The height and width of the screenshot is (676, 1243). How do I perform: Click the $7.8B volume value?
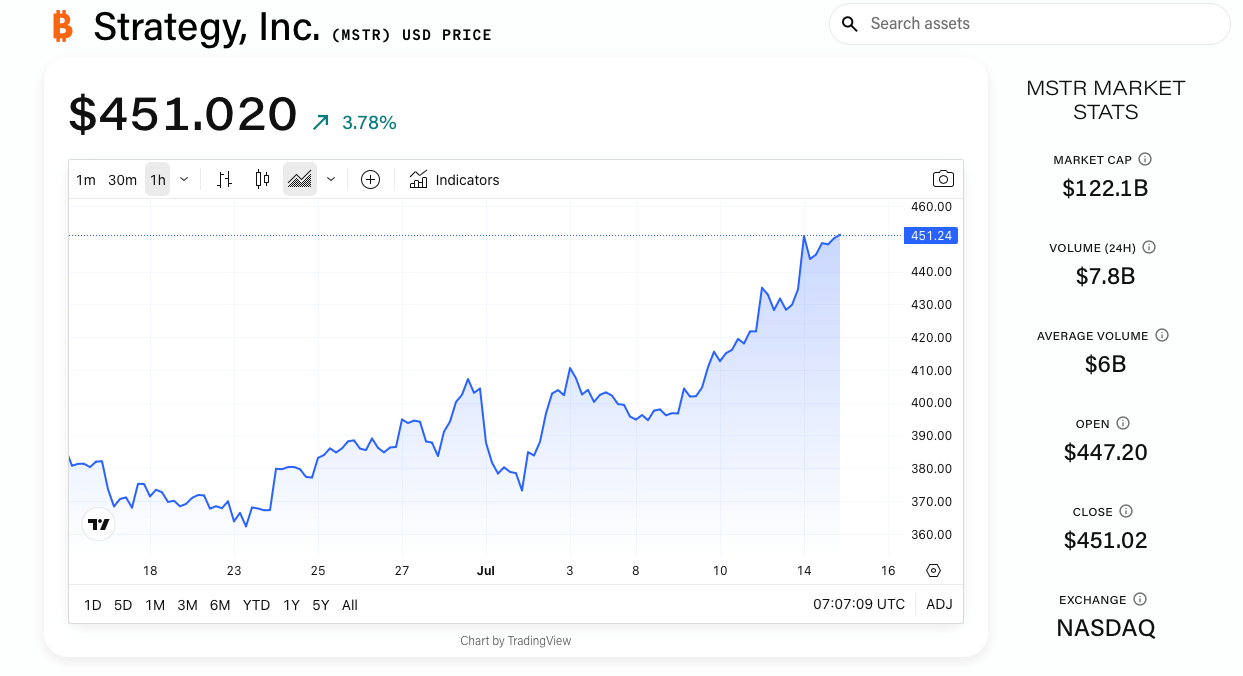click(1105, 276)
